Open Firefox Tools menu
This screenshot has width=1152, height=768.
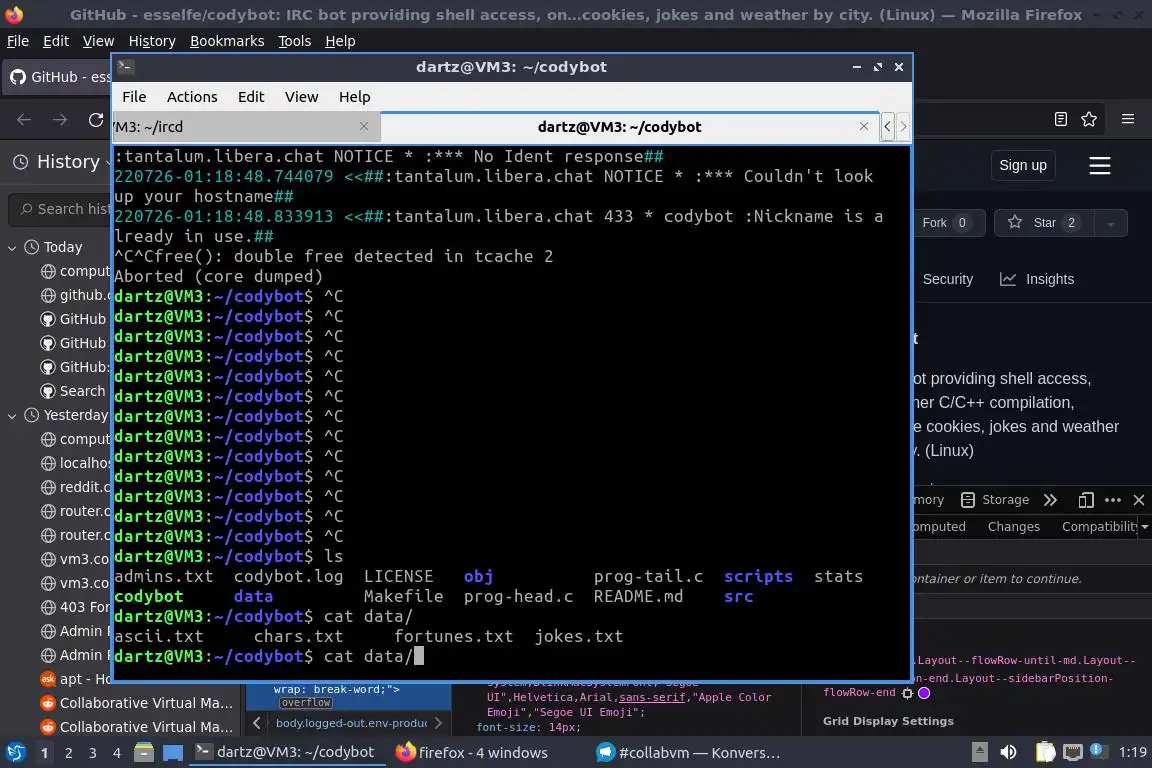pos(295,41)
